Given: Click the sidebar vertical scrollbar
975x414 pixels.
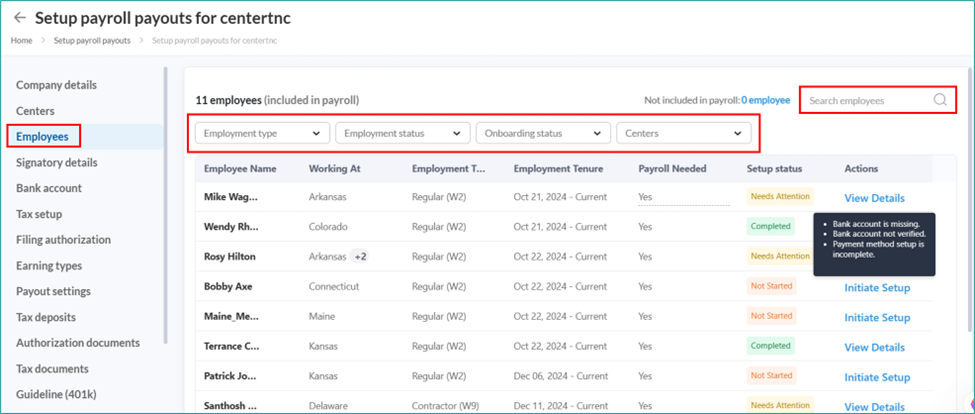Looking at the screenshot, I should point(165,205).
